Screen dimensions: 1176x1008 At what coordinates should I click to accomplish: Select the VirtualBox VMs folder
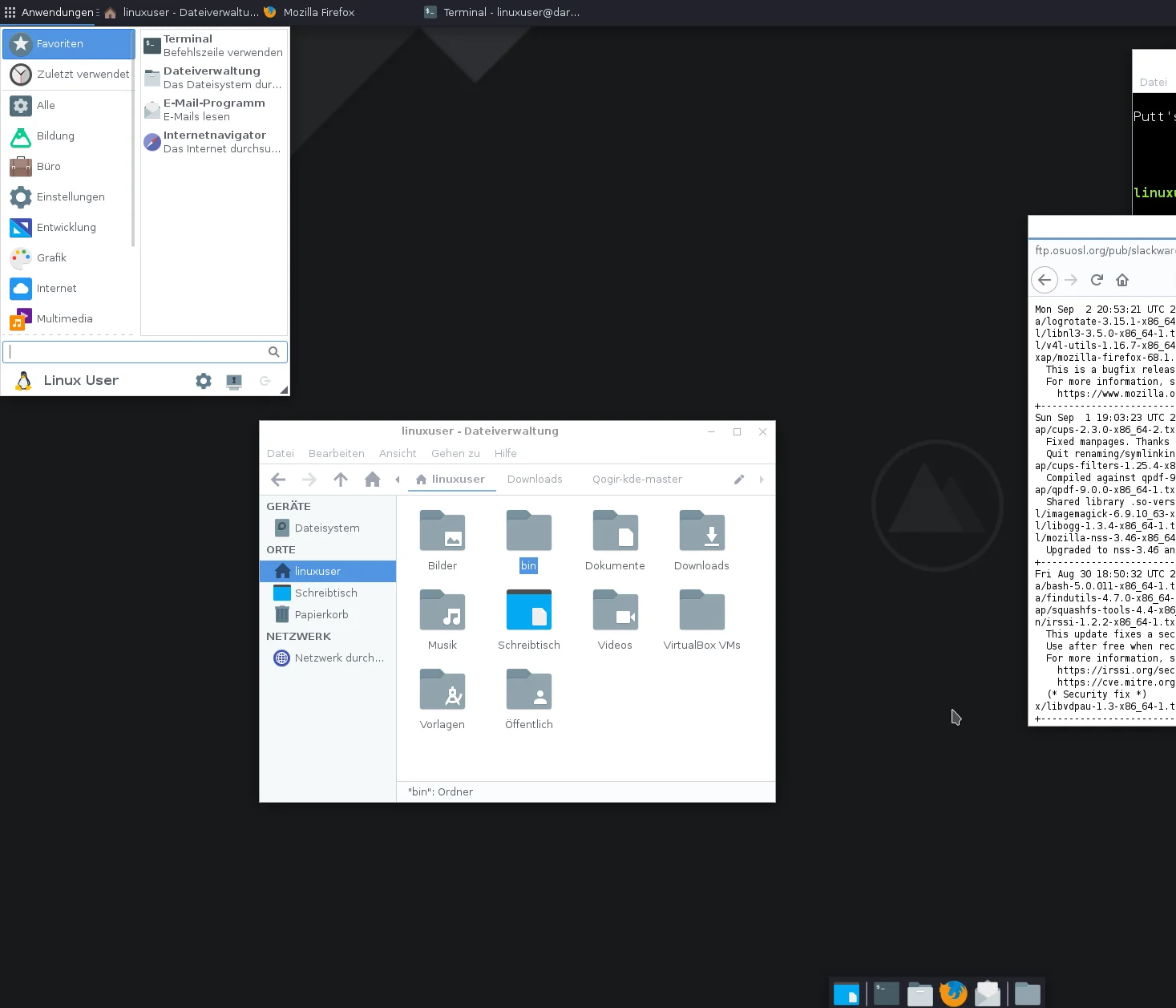[701, 620]
